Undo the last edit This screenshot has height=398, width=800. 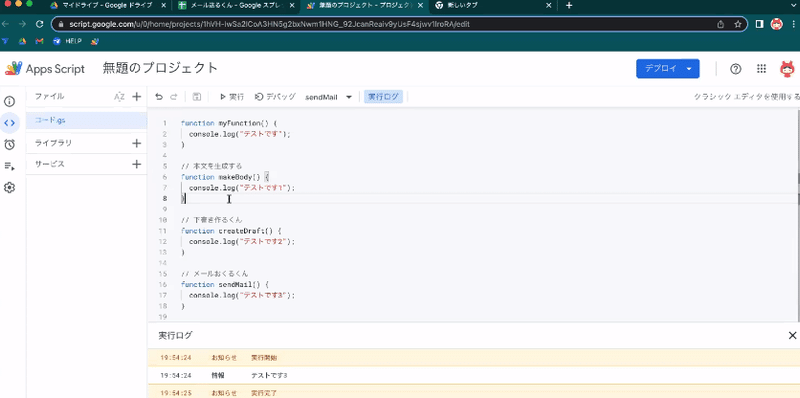click(159, 97)
